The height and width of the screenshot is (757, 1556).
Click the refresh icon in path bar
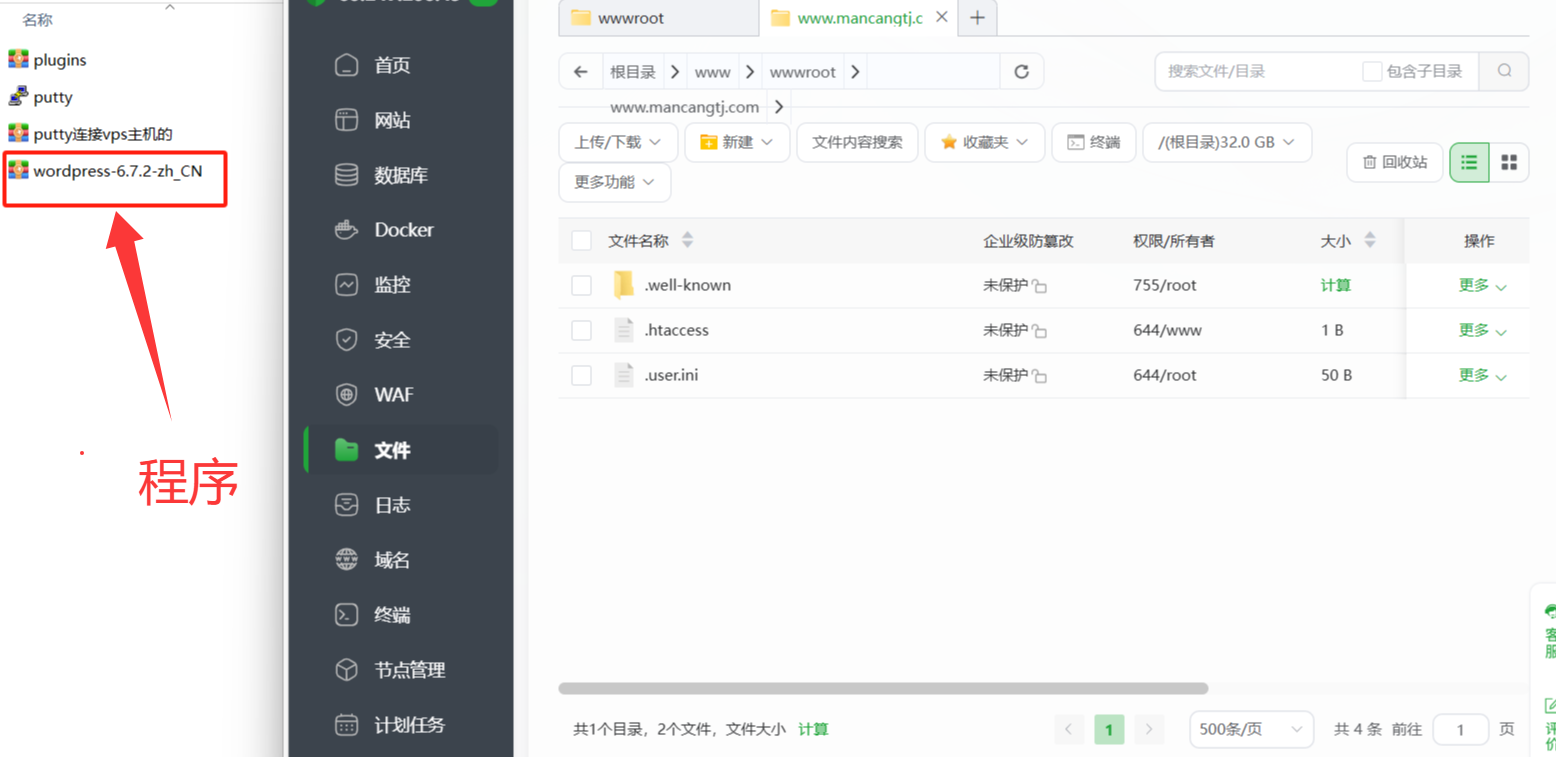1021,72
